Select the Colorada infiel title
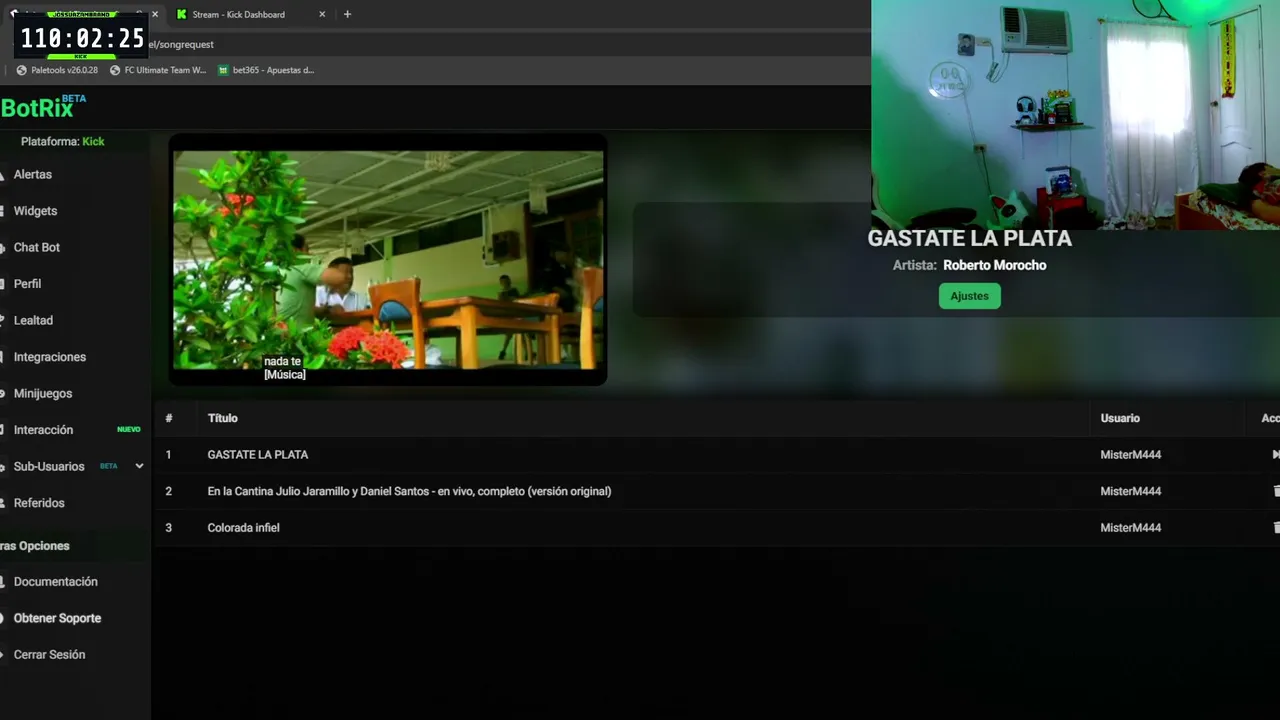This screenshot has height=720, width=1280. pos(243,528)
